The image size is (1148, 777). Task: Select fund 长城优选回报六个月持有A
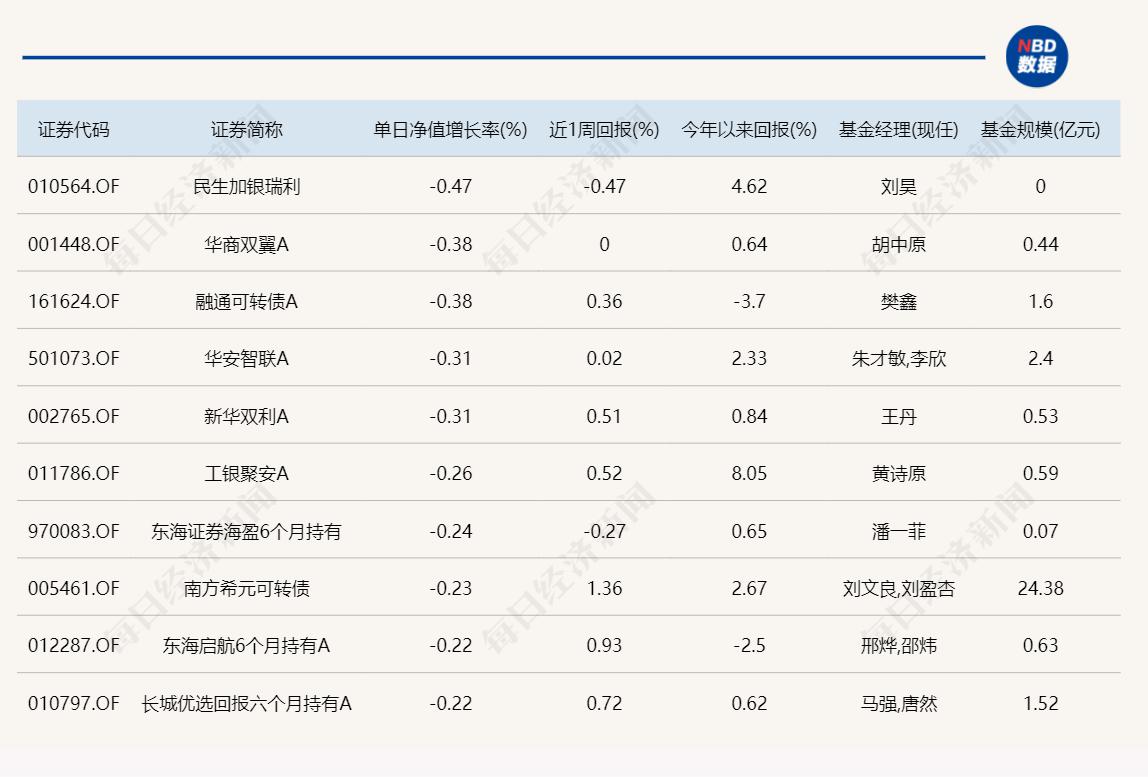click(247, 703)
